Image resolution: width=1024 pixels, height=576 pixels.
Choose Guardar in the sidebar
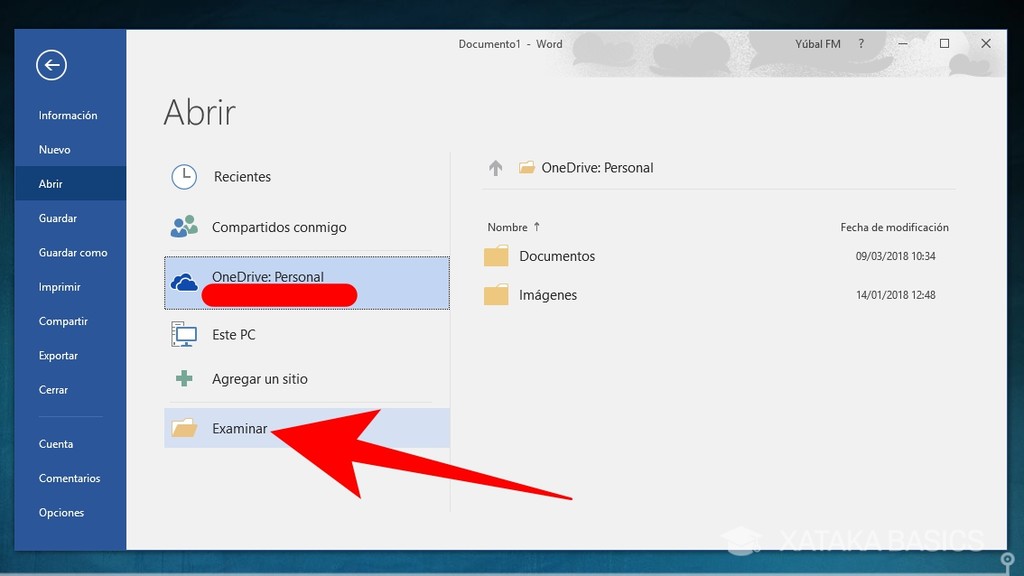[x=57, y=218]
